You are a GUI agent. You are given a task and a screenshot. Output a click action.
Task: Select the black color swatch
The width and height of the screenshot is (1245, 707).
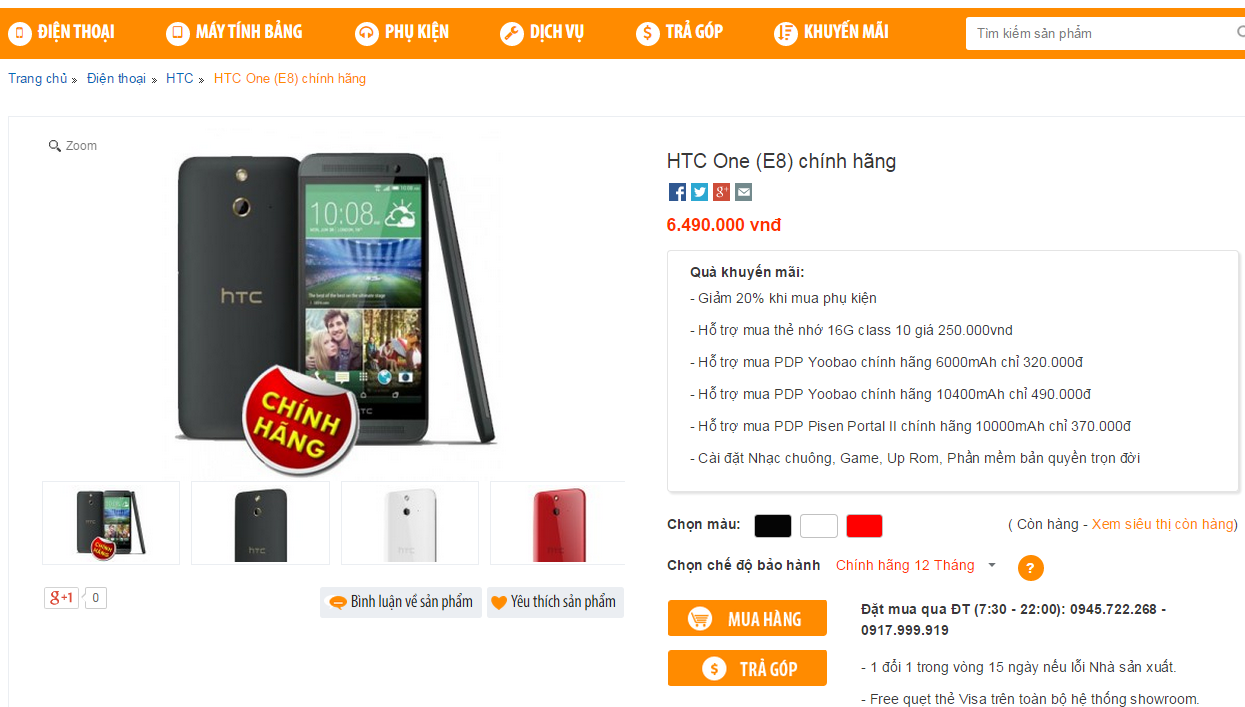click(772, 525)
